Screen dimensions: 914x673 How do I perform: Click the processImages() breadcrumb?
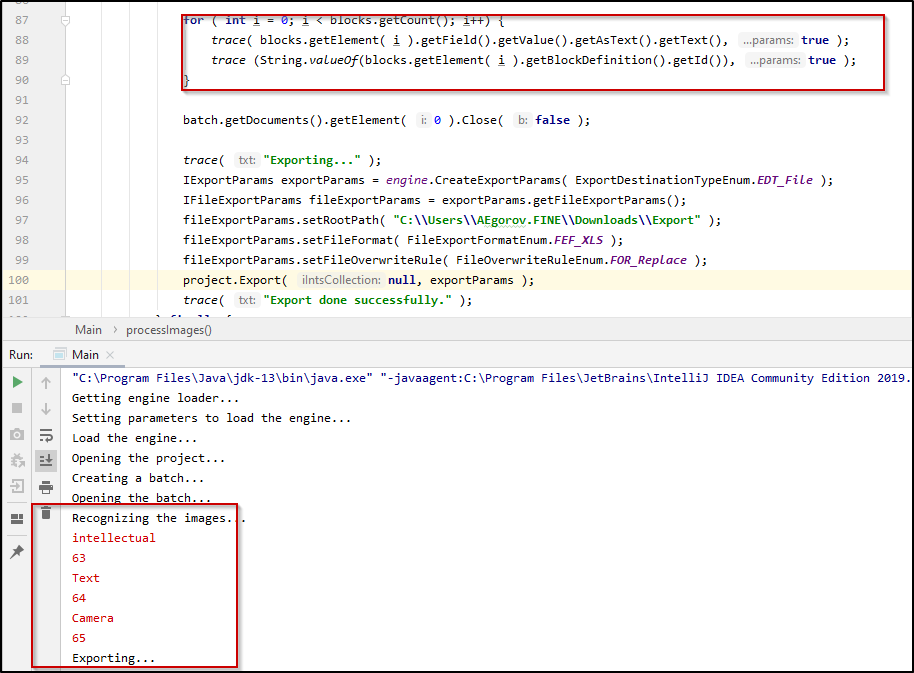point(169,330)
